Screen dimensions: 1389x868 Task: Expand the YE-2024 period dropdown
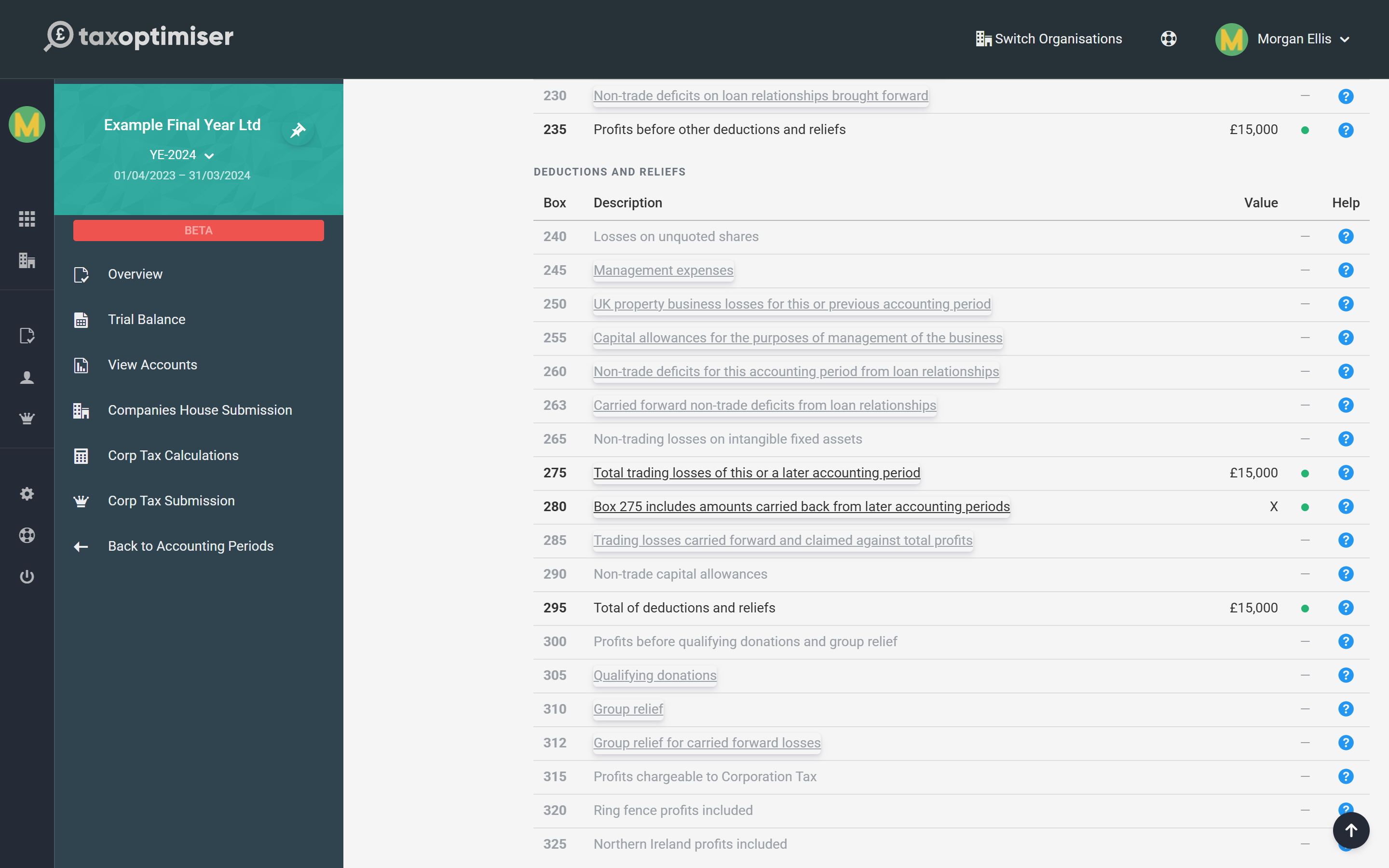coord(181,155)
